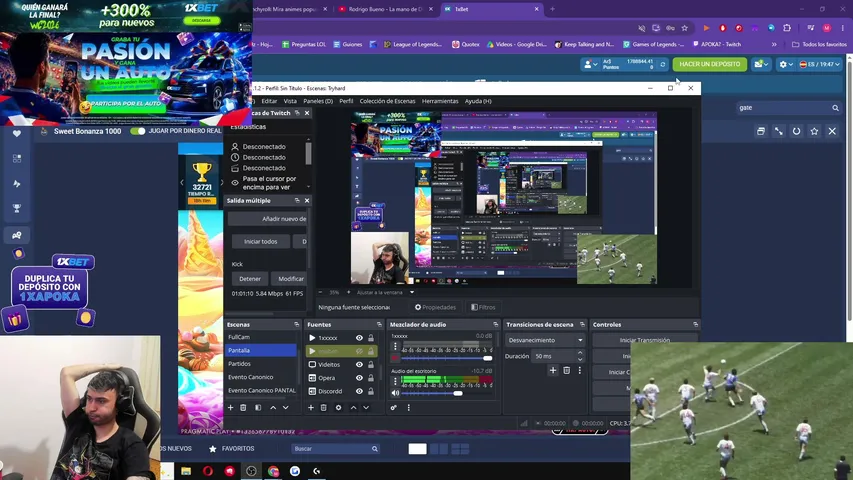
Task: Close the Salida múltiple dock panel
Action: tap(307, 201)
